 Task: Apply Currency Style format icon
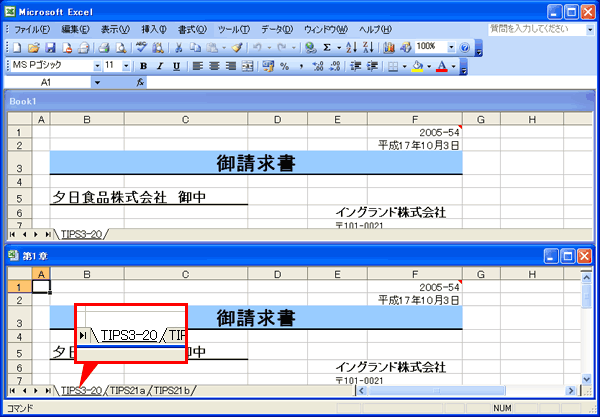pyautogui.click(x=268, y=66)
